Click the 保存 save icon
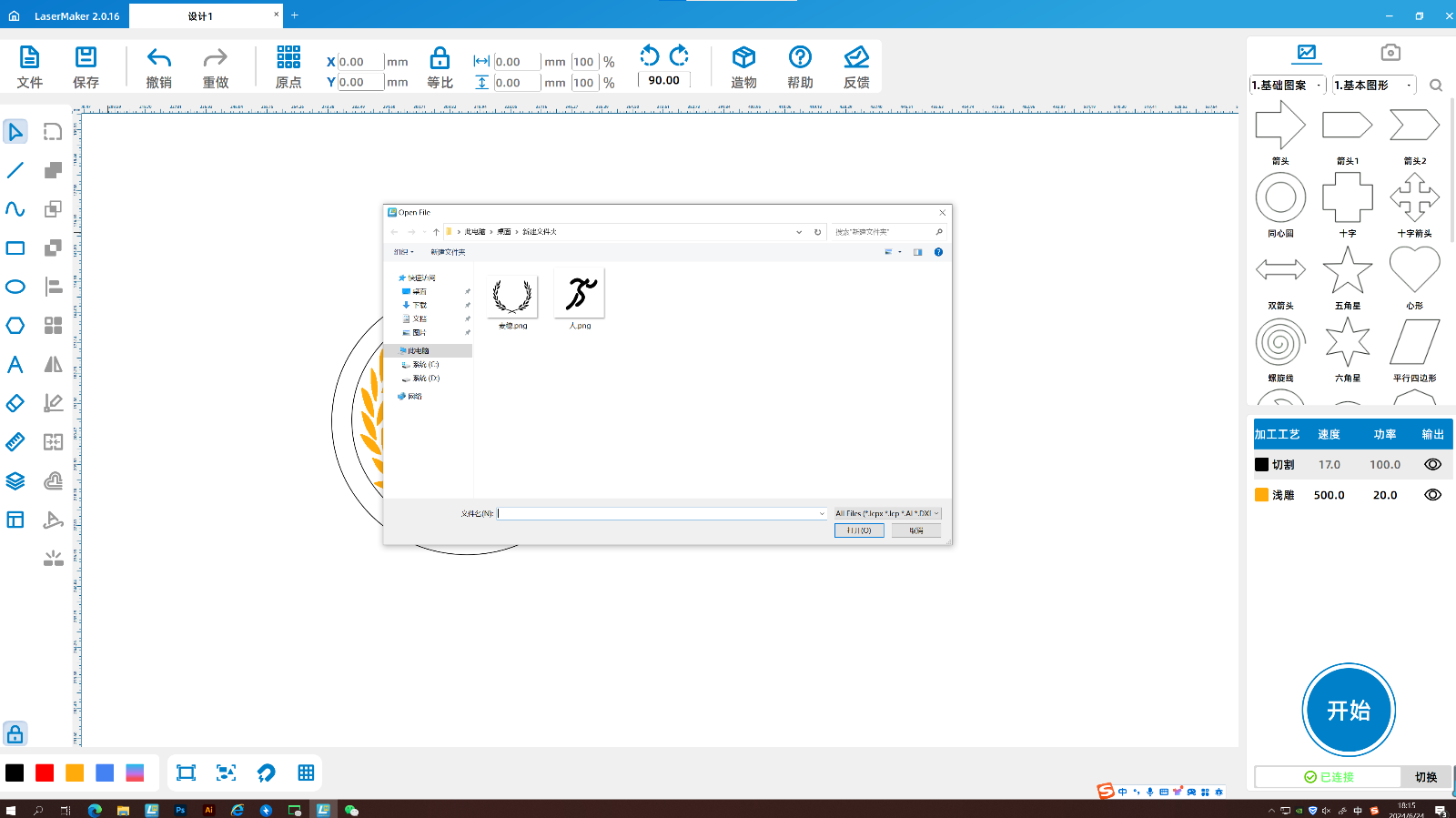This screenshot has width=1456, height=818. pyautogui.click(x=86, y=58)
